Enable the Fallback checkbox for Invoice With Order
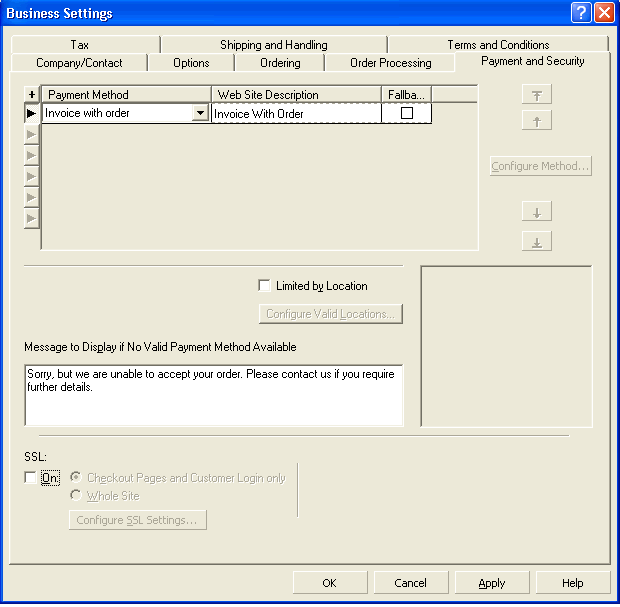The image size is (620, 607). (x=407, y=114)
